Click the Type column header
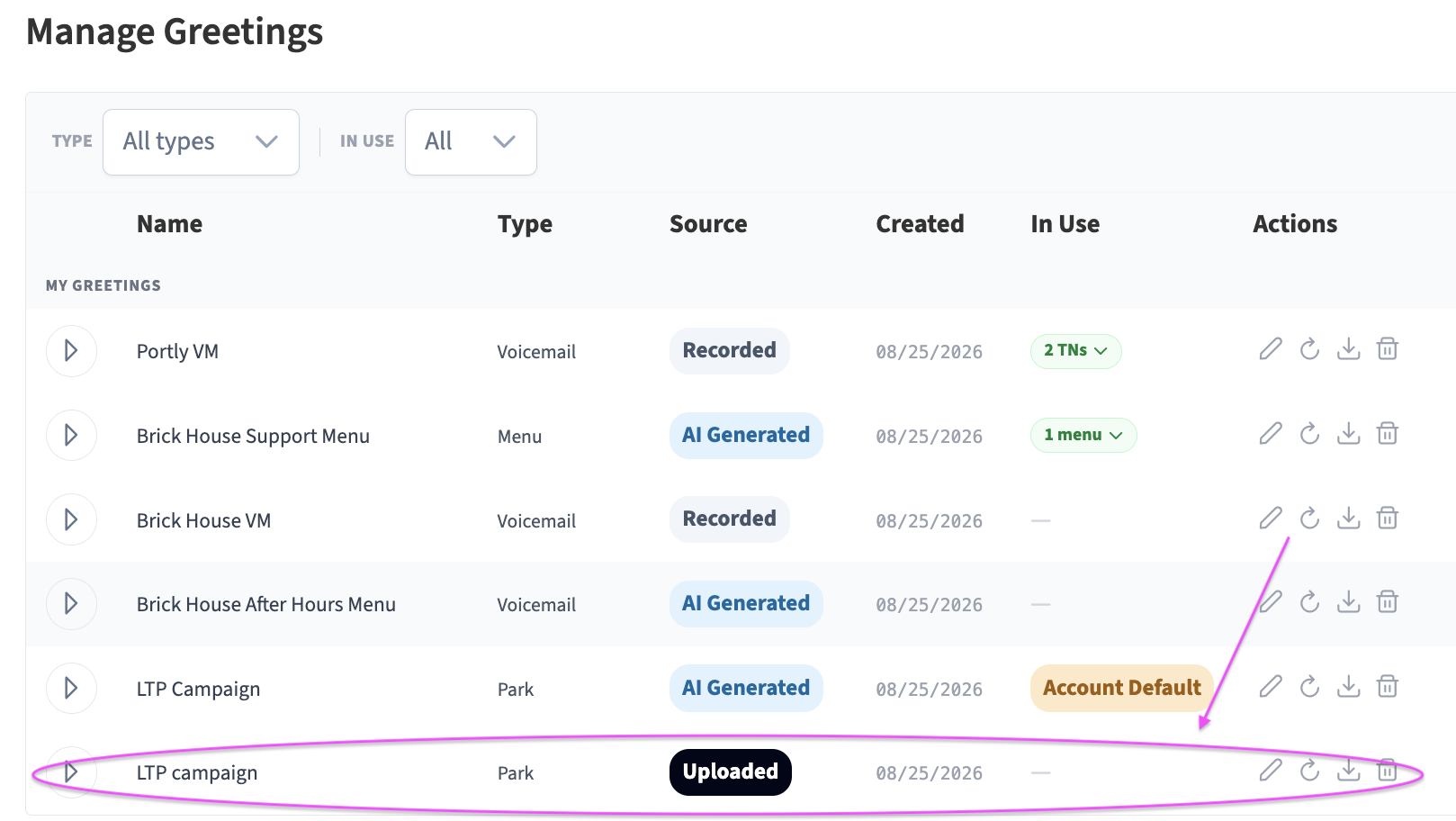 pyautogui.click(x=525, y=224)
